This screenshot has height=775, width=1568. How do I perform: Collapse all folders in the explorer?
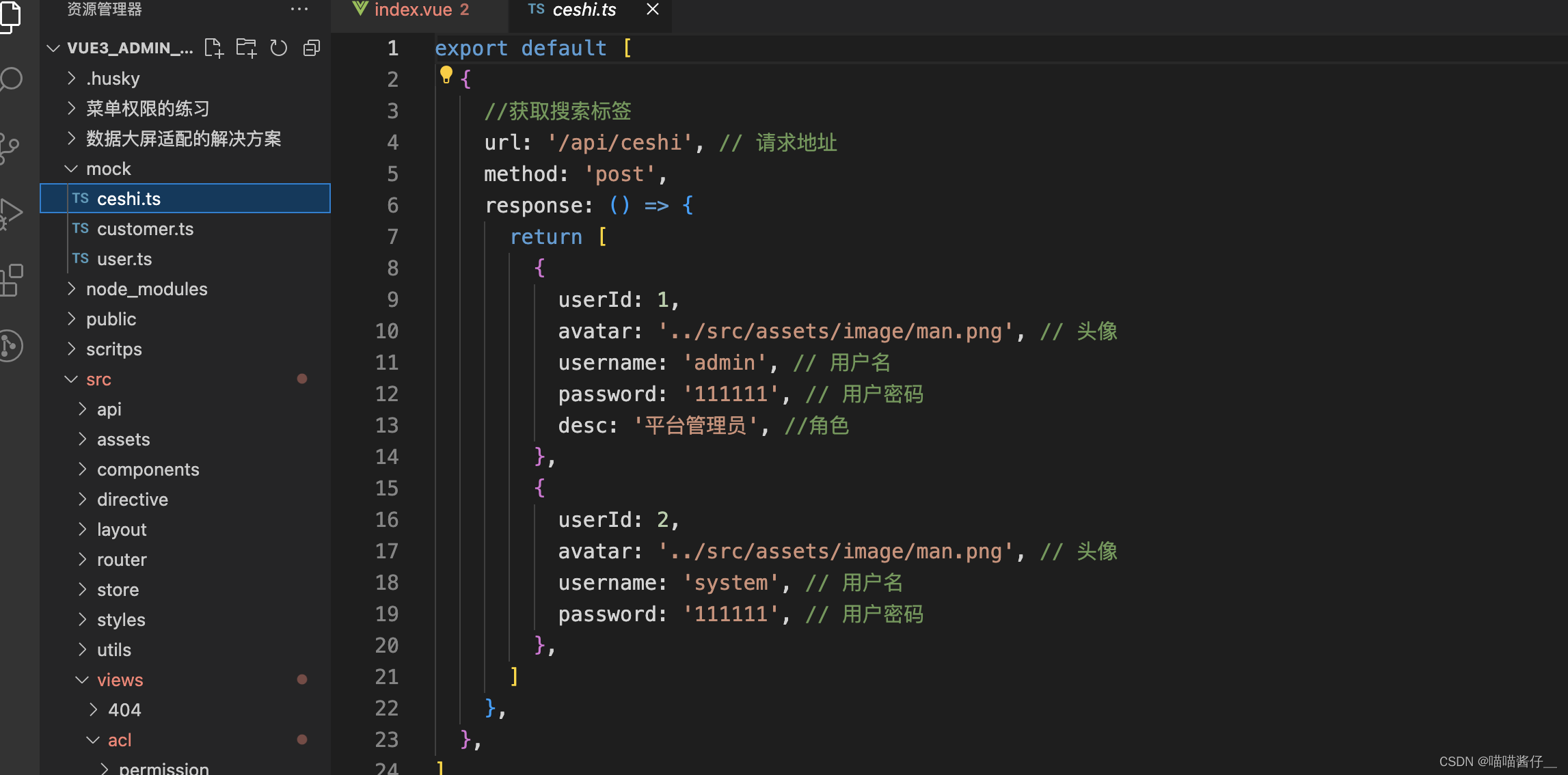point(312,48)
